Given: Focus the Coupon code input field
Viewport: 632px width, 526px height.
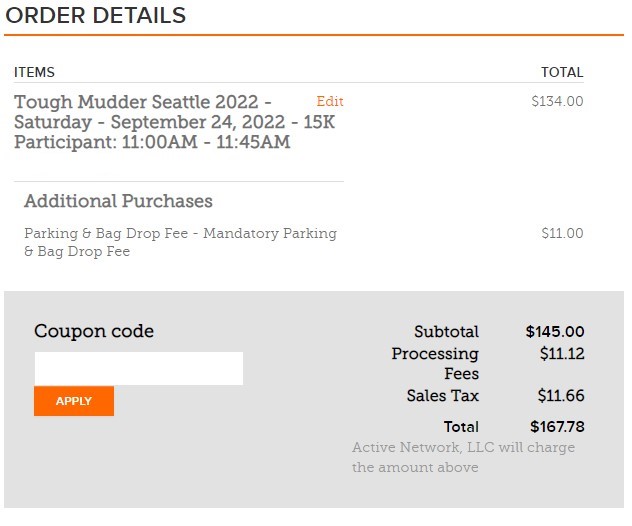Looking at the screenshot, I should (138, 368).
